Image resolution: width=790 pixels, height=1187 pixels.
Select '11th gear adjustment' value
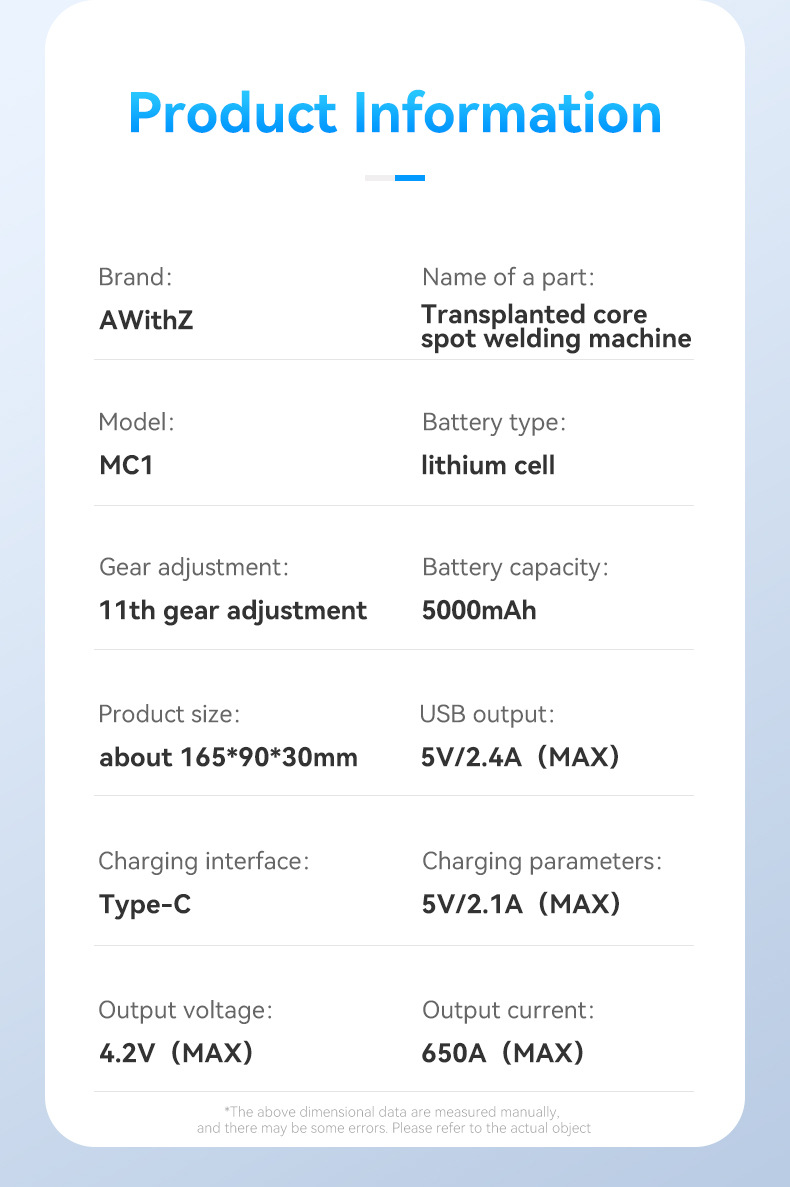click(x=233, y=610)
